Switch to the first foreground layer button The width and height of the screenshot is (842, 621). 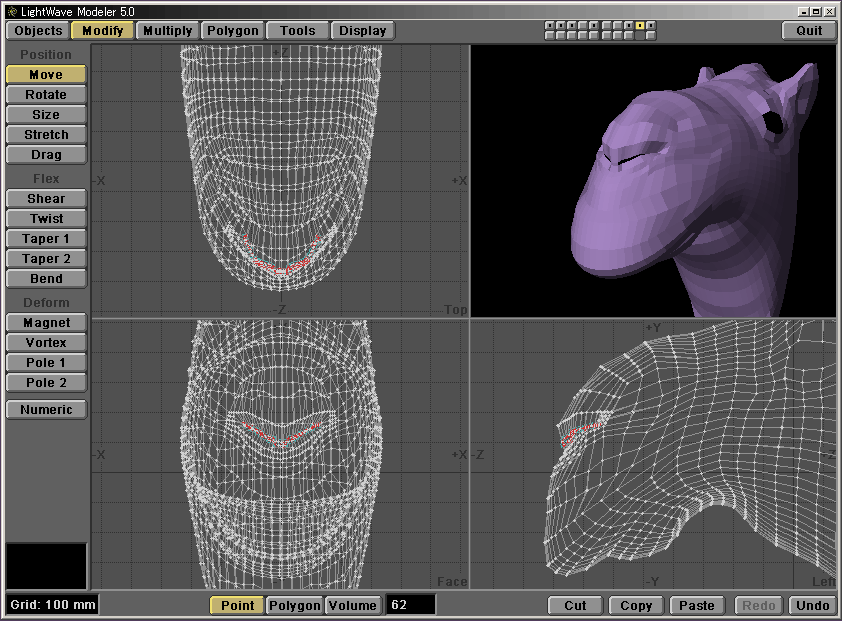[550, 25]
